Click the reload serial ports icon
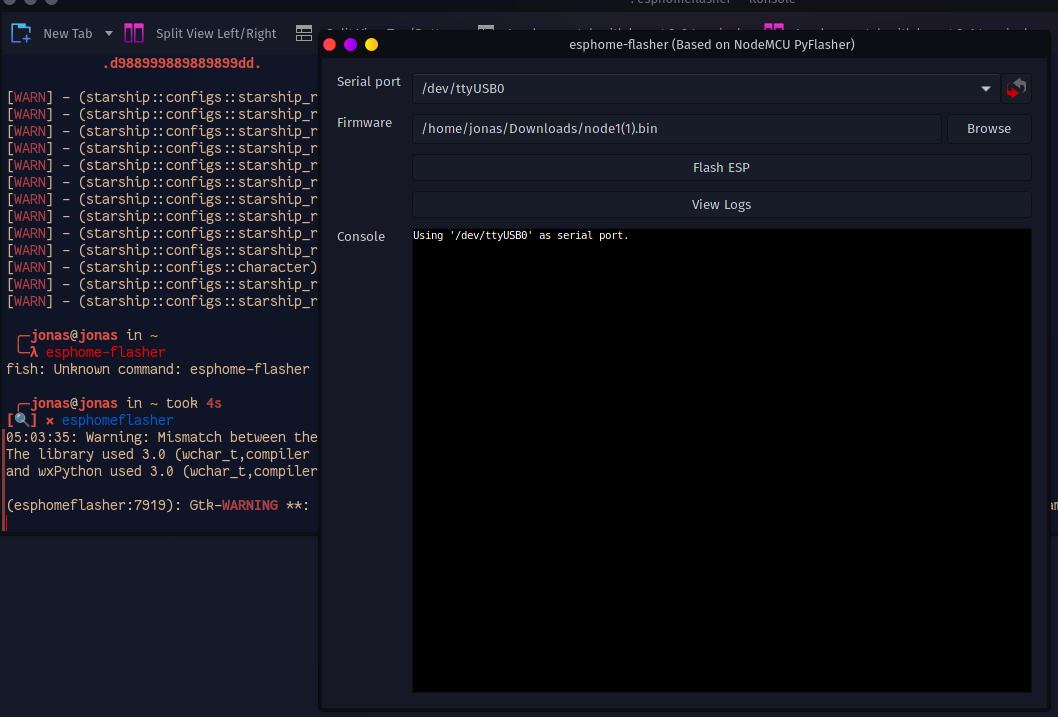This screenshot has height=717, width=1058. (x=1017, y=88)
